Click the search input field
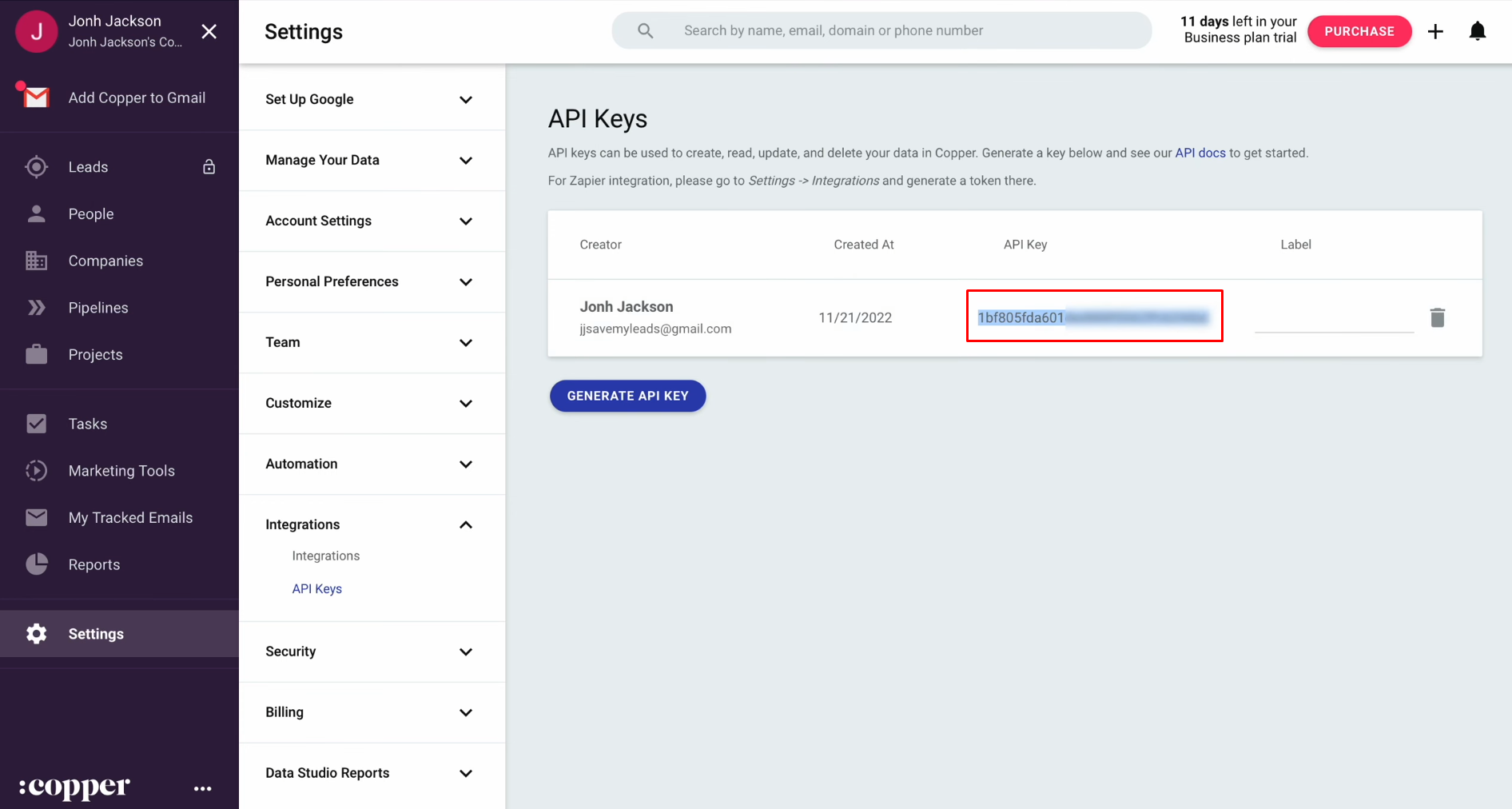The width and height of the screenshot is (1512, 809). 881,30
